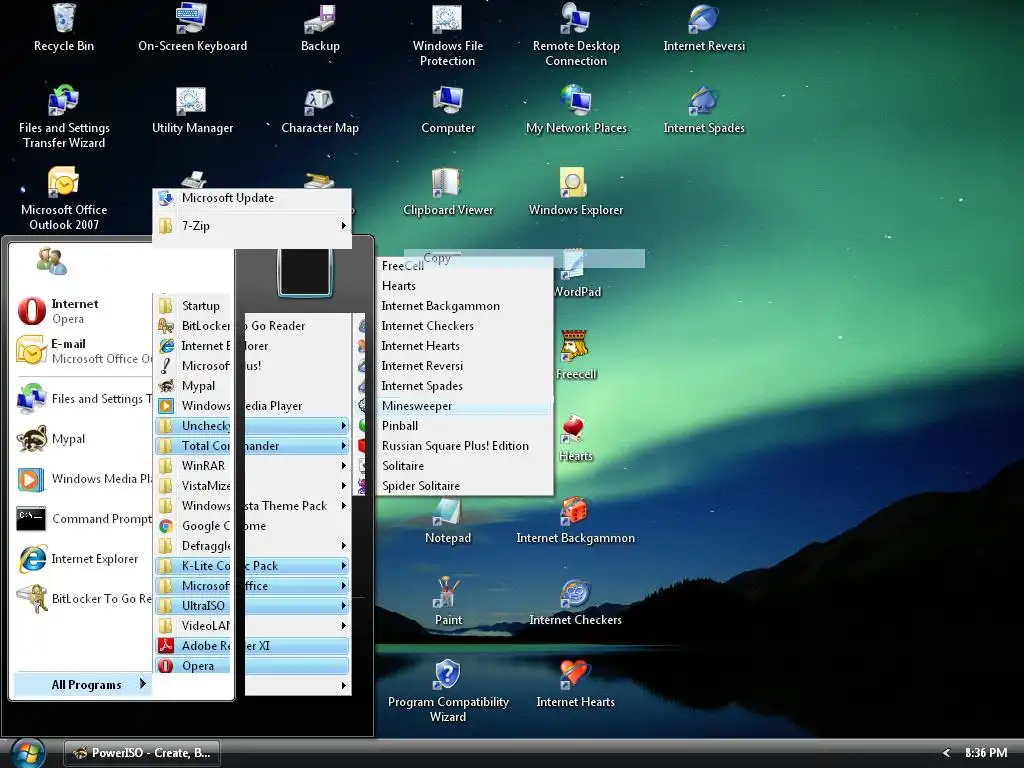Choose Solitaire from the Games menu
The width and height of the screenshot is (1024, 768).
[464, 466]
